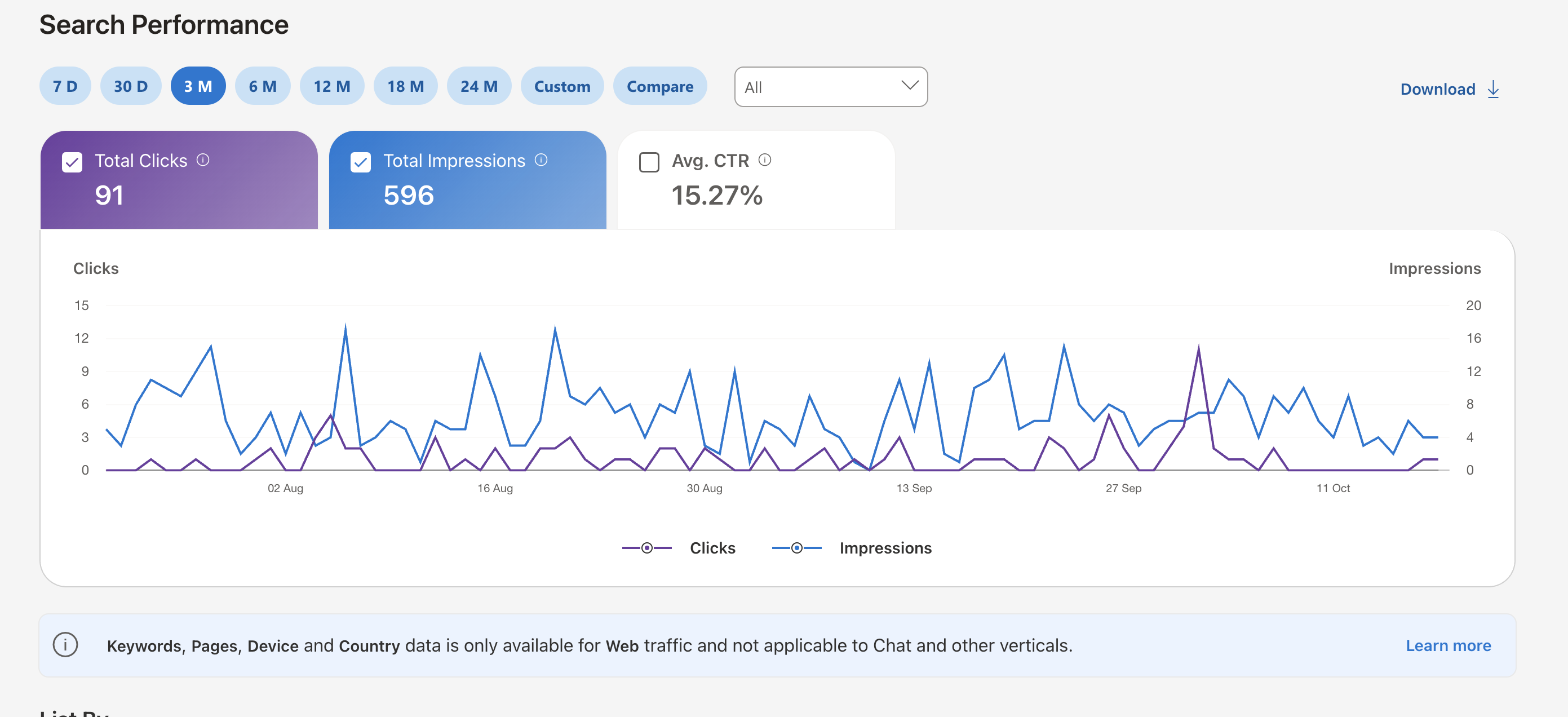Click the Search Performance heading

tap(164, 25)
